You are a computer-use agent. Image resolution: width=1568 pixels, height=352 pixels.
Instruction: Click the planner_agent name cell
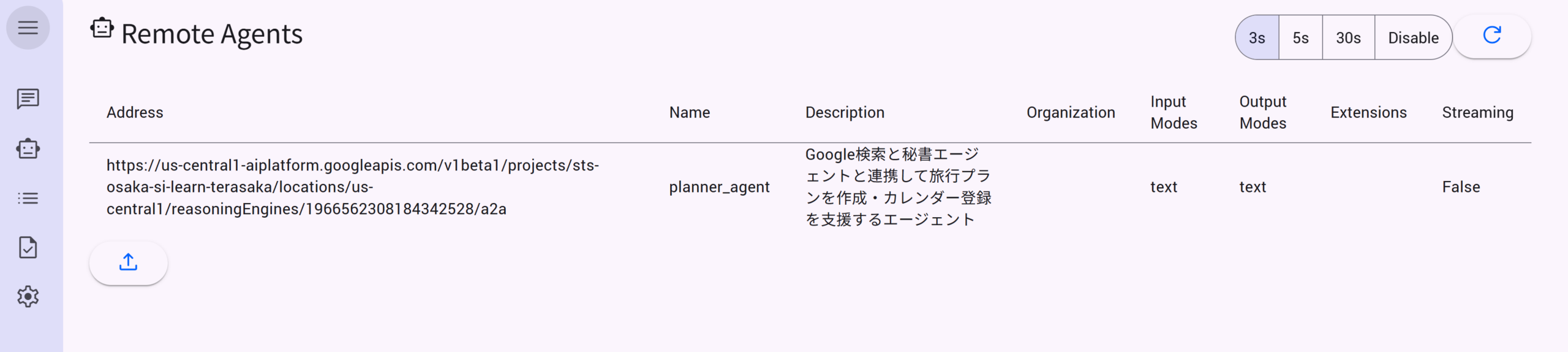click(719, 187)
